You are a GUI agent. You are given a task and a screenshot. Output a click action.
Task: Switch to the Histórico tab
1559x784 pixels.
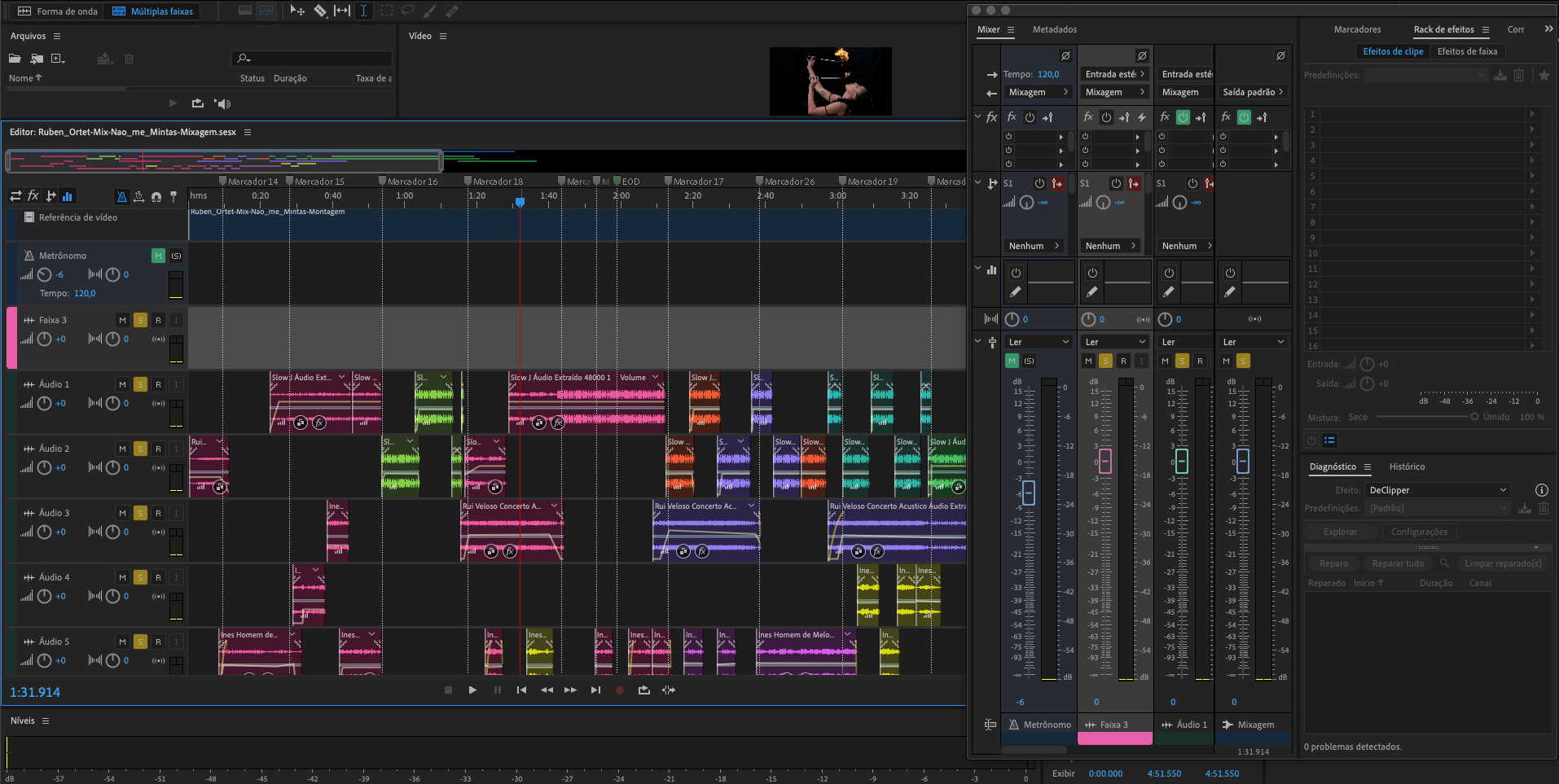click(x=1407, y=466)
